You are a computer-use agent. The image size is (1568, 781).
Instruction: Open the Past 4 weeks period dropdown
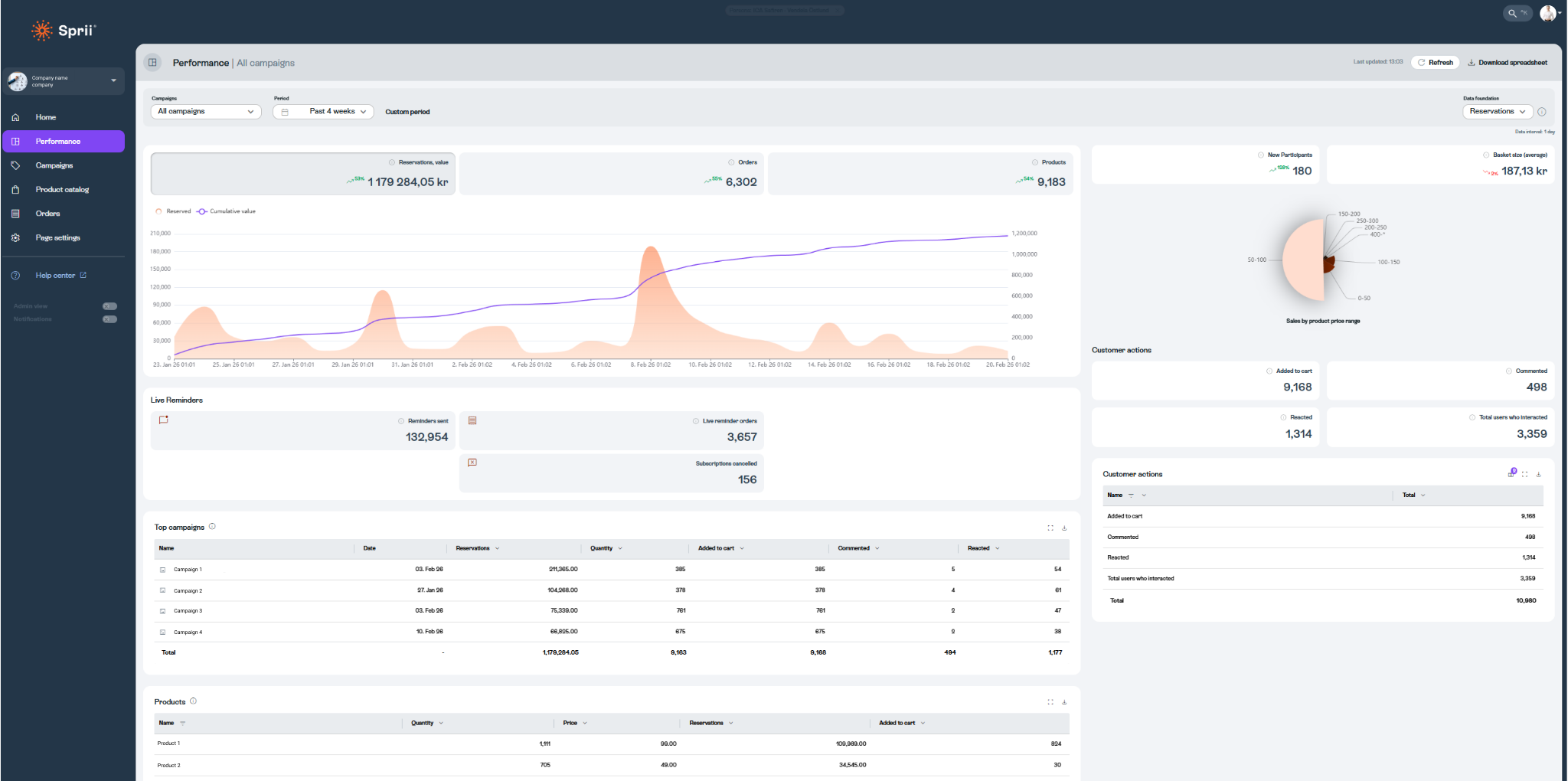click(x=323, y=112)
